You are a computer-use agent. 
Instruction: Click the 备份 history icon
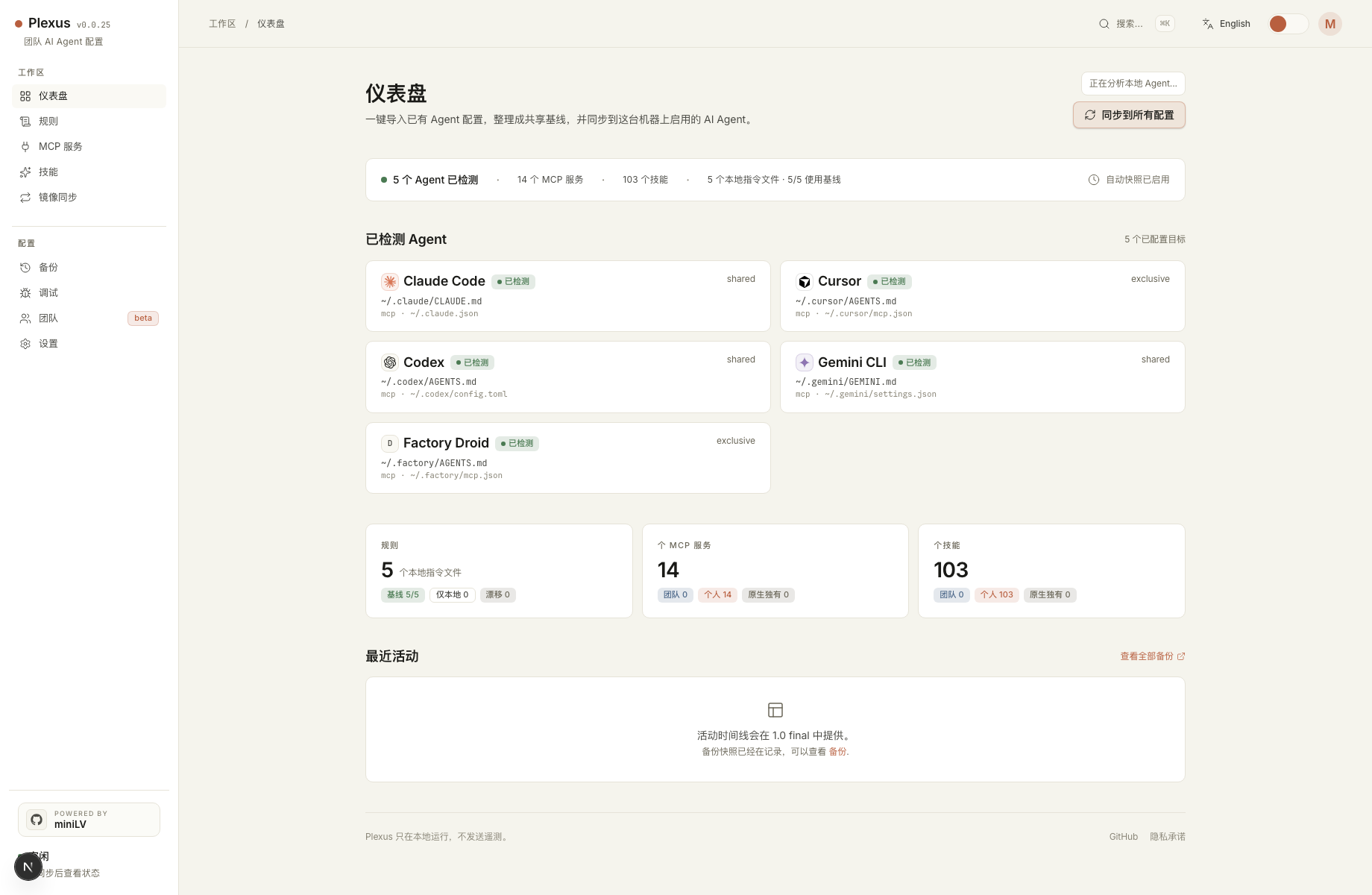25,268
